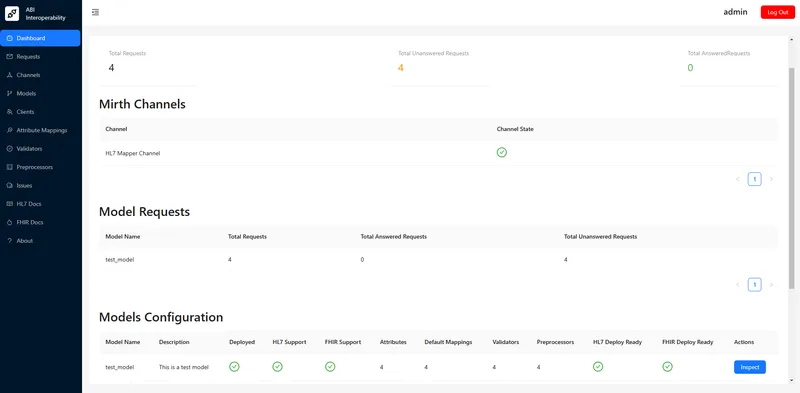The width and height of the screenshot is (800, 393).
Task: Click test_model HL7 Support check icon
Action: coord(278,366)
